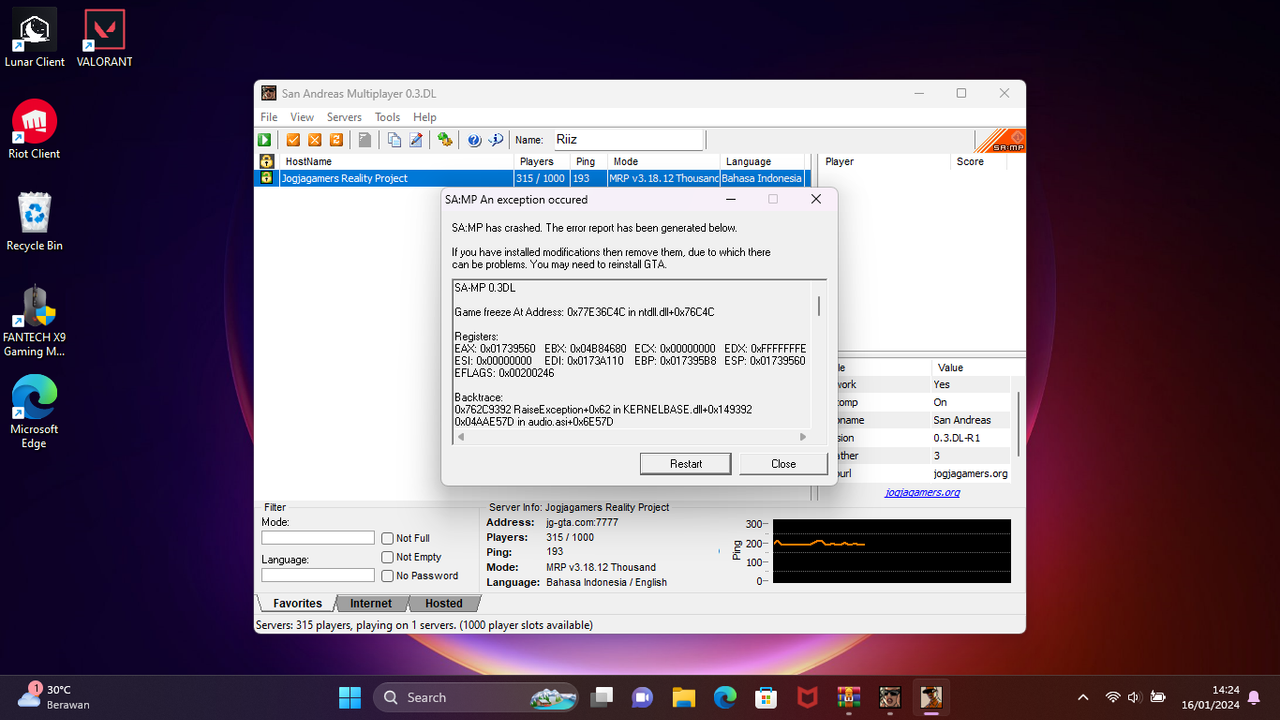Open Microsoft Store taskbar icon

tap(766, 697)
